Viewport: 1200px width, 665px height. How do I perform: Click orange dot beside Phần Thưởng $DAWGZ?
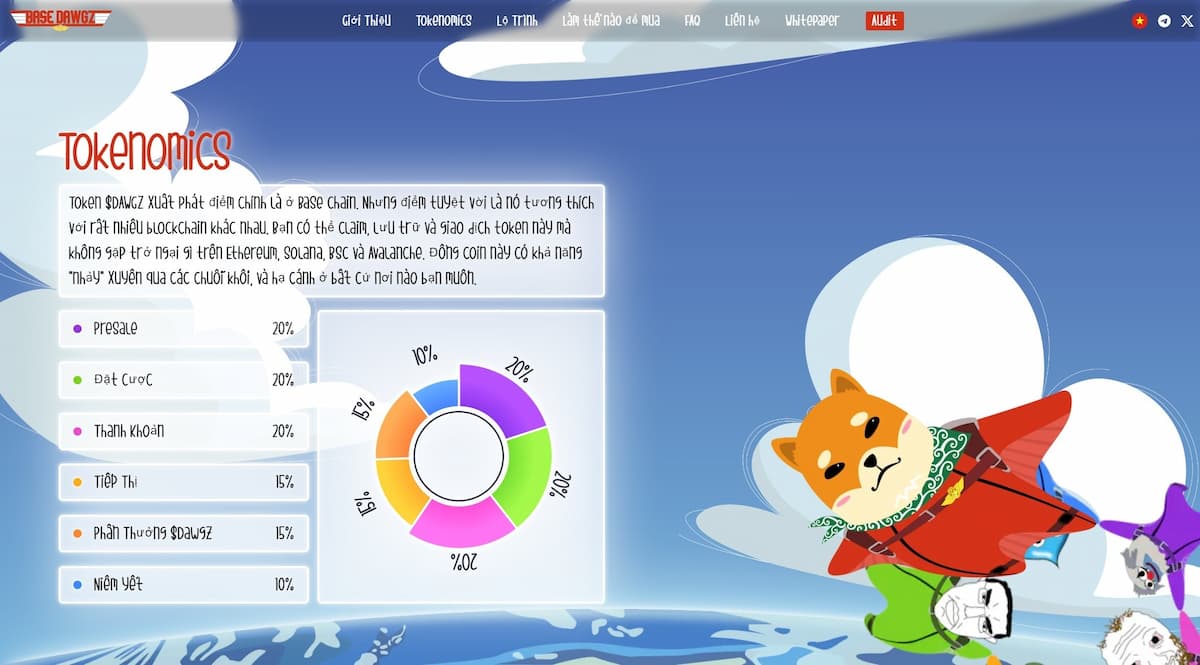coord(78,534)
